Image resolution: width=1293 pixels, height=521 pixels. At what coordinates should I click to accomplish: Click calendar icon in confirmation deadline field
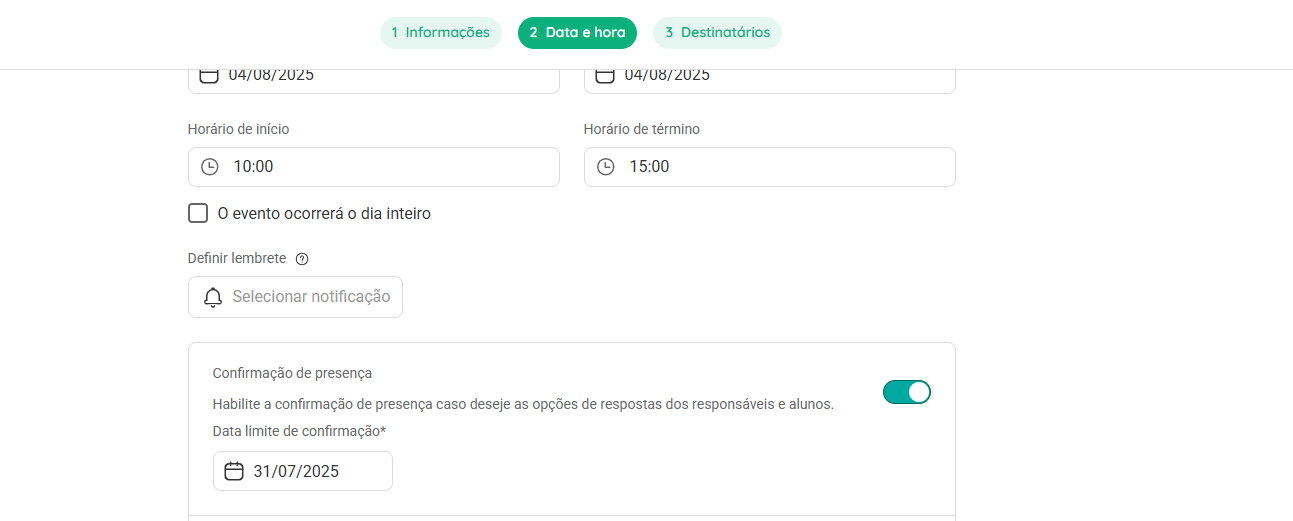coord(234,471)
